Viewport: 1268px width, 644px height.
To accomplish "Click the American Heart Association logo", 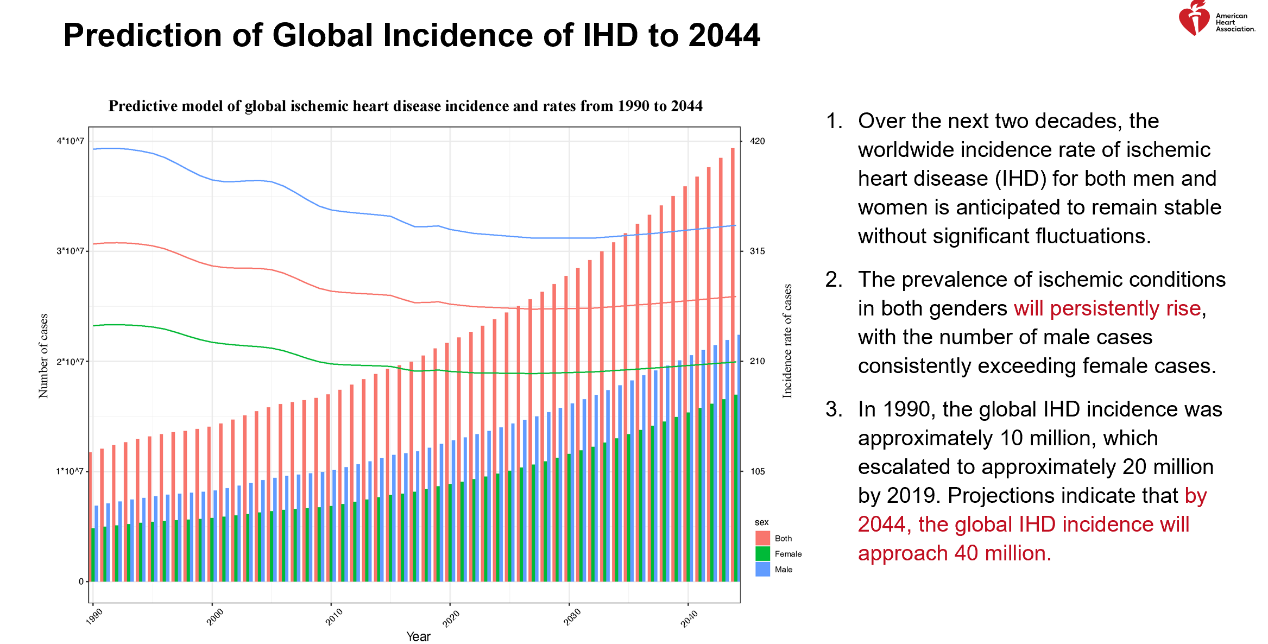I will 1216,20.
